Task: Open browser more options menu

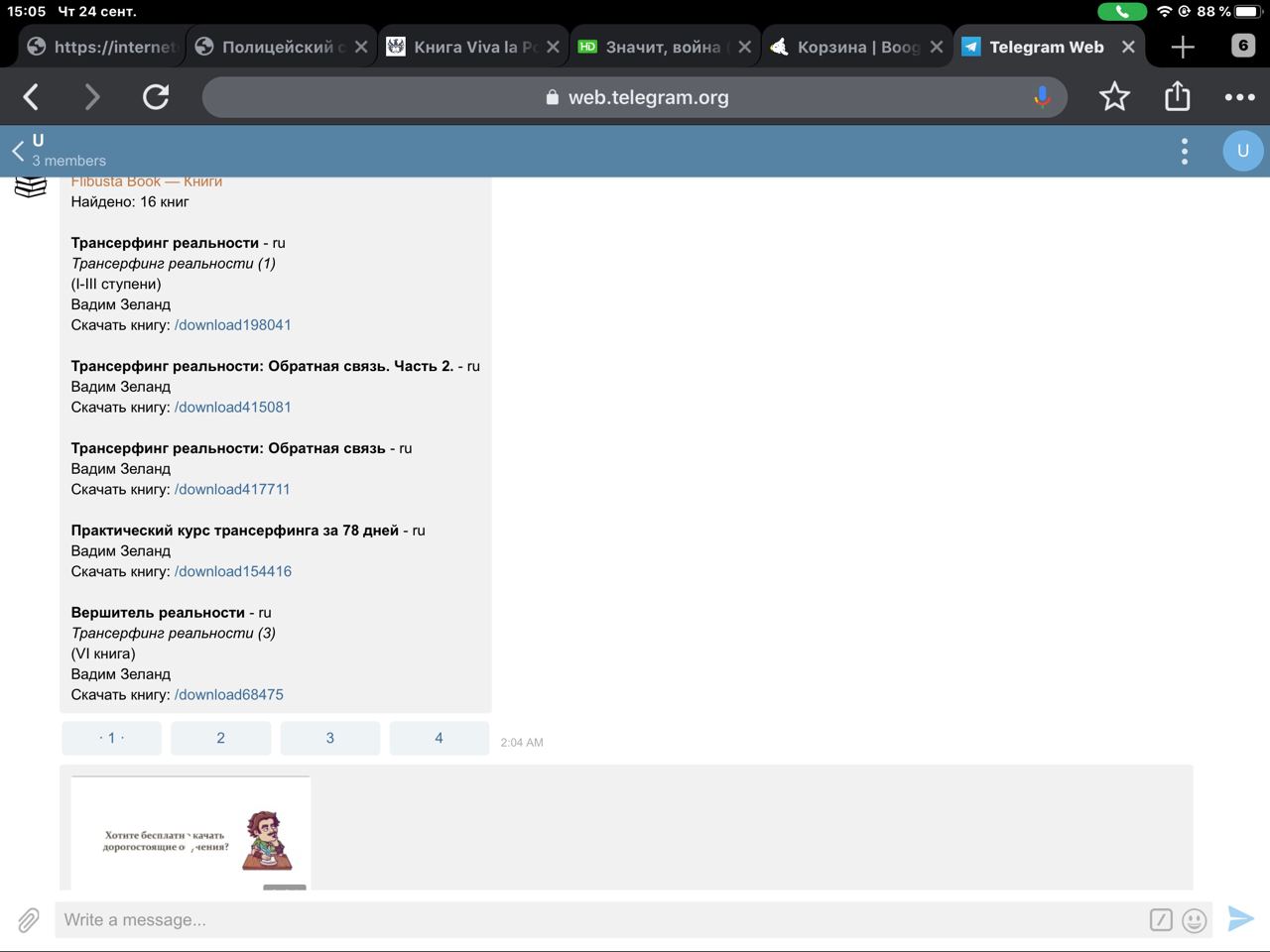Action: tap(1239, 97)
